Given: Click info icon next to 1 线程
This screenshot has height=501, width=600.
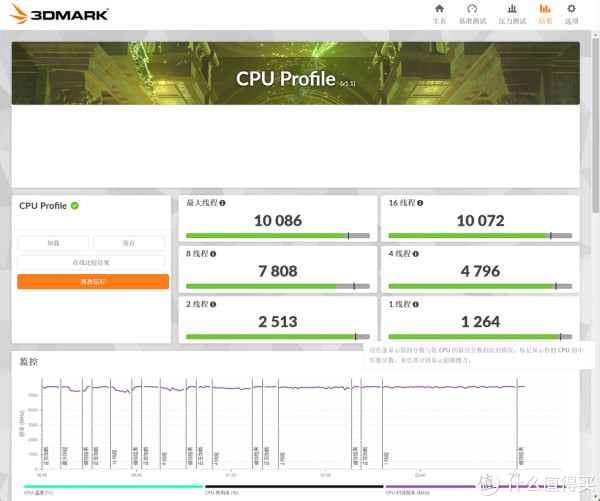Looking at the screenshot, I should 416,304.
